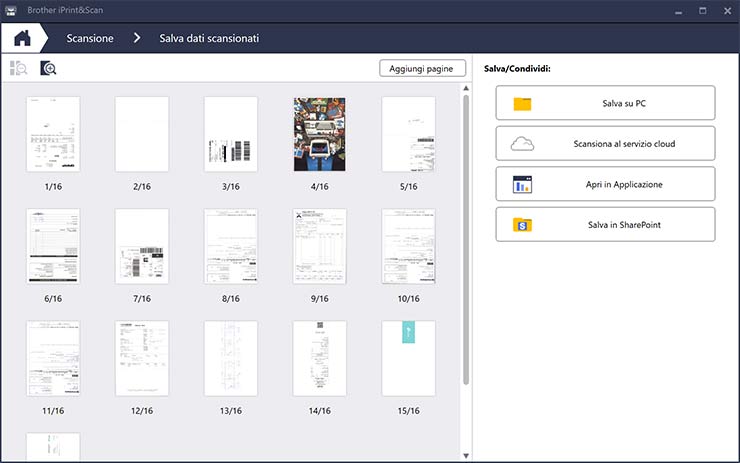
Task: Select the Salva dati scansionati breadcrumb
Action: point(209,39)
